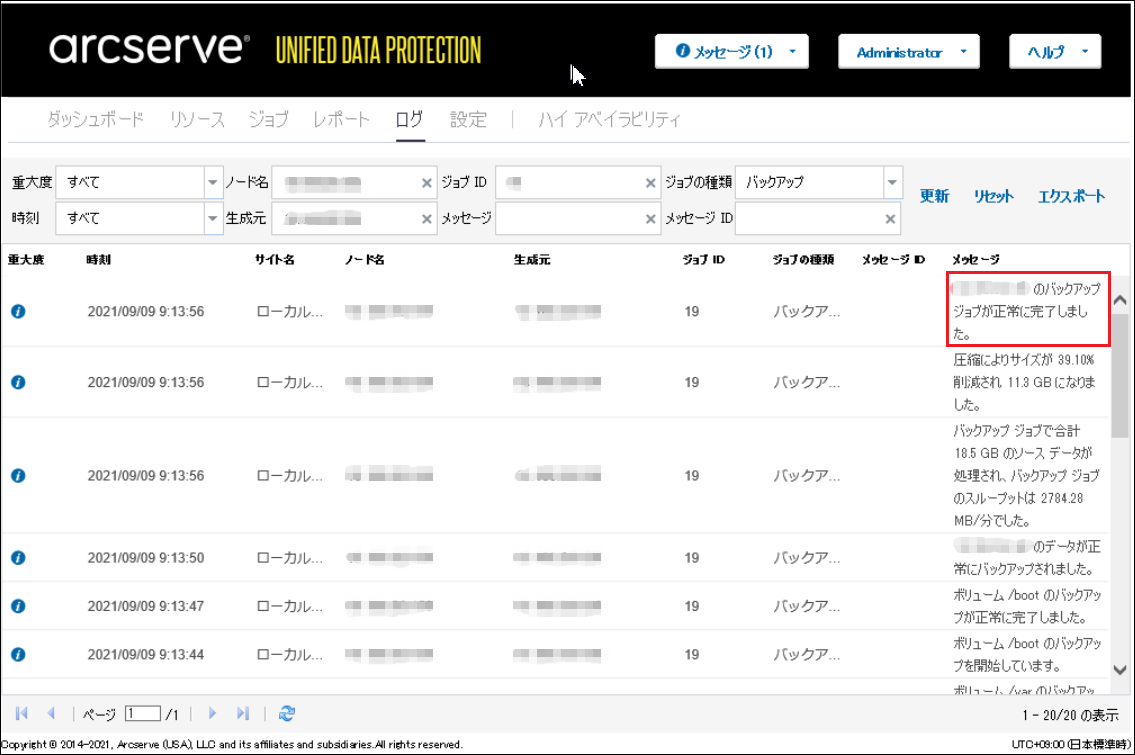1135x755 pixels.
Task: Click the previous page arrow icon
Action: pos(51,713)
